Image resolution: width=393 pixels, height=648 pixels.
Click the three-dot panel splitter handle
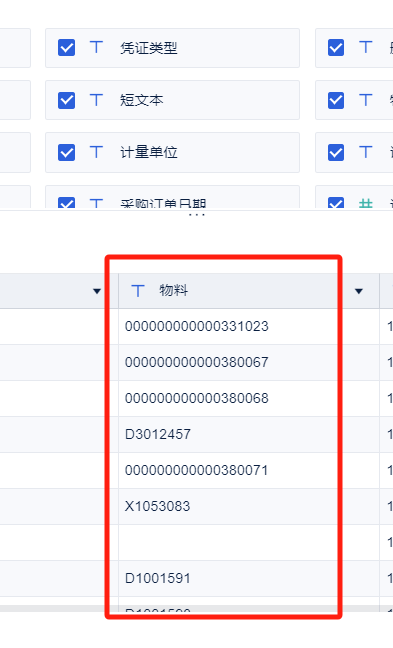pyautogui.click(x=197, y=214)
